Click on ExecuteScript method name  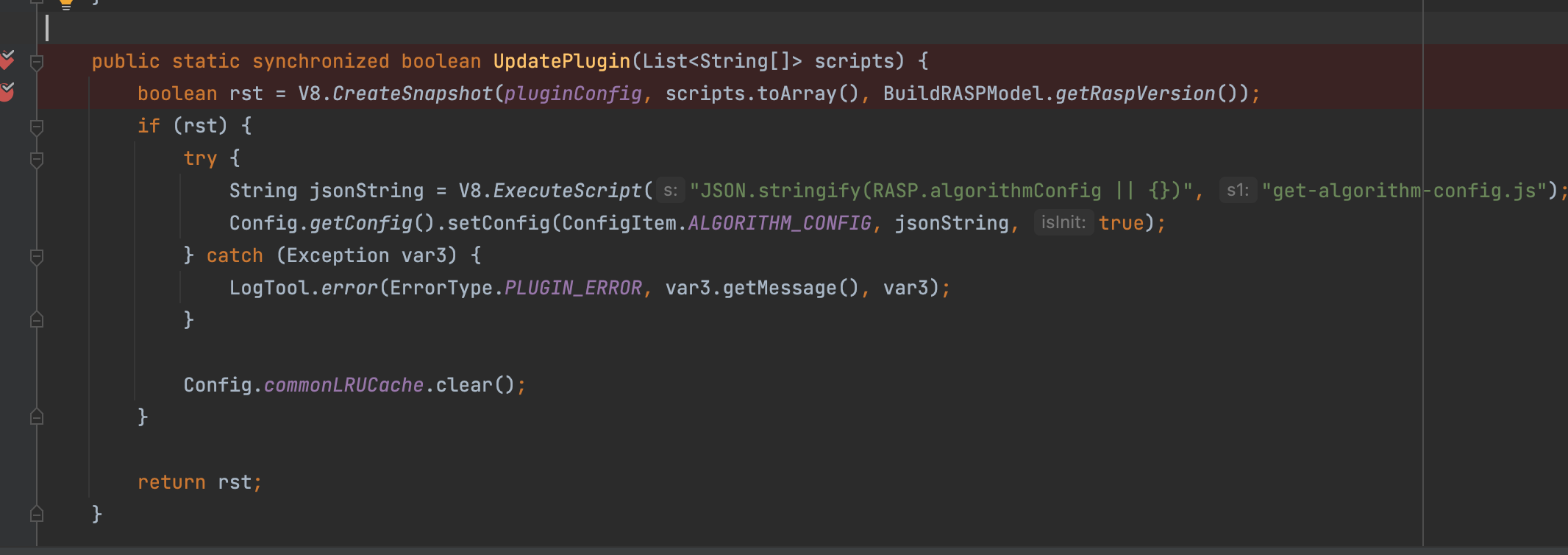(x=567, y=191)
